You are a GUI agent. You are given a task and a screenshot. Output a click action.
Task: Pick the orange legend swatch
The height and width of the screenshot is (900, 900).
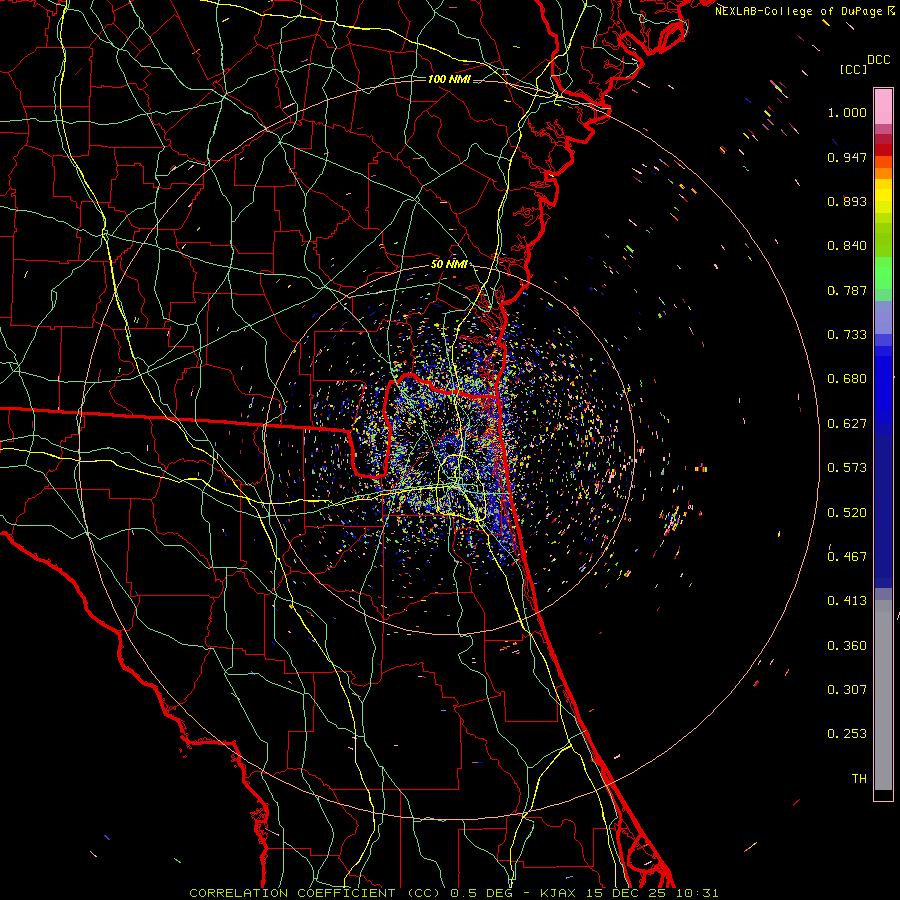click(883, 173)
